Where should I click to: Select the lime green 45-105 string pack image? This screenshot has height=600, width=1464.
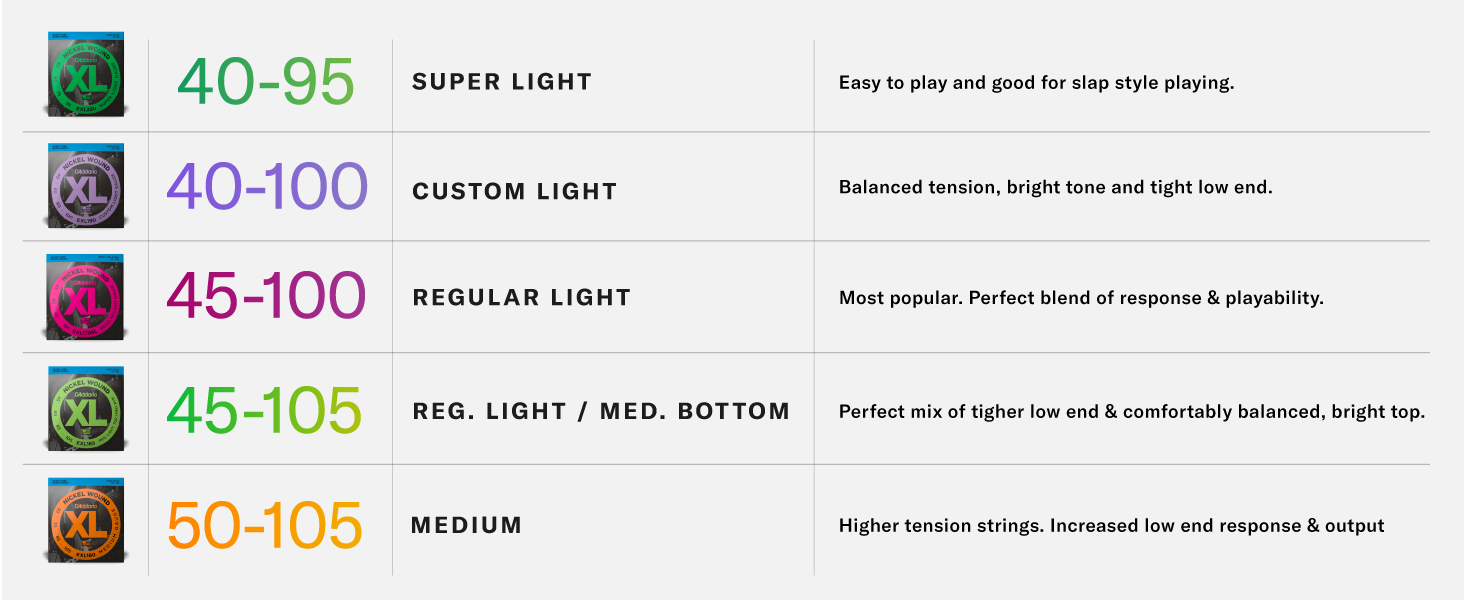pos(86,409)
